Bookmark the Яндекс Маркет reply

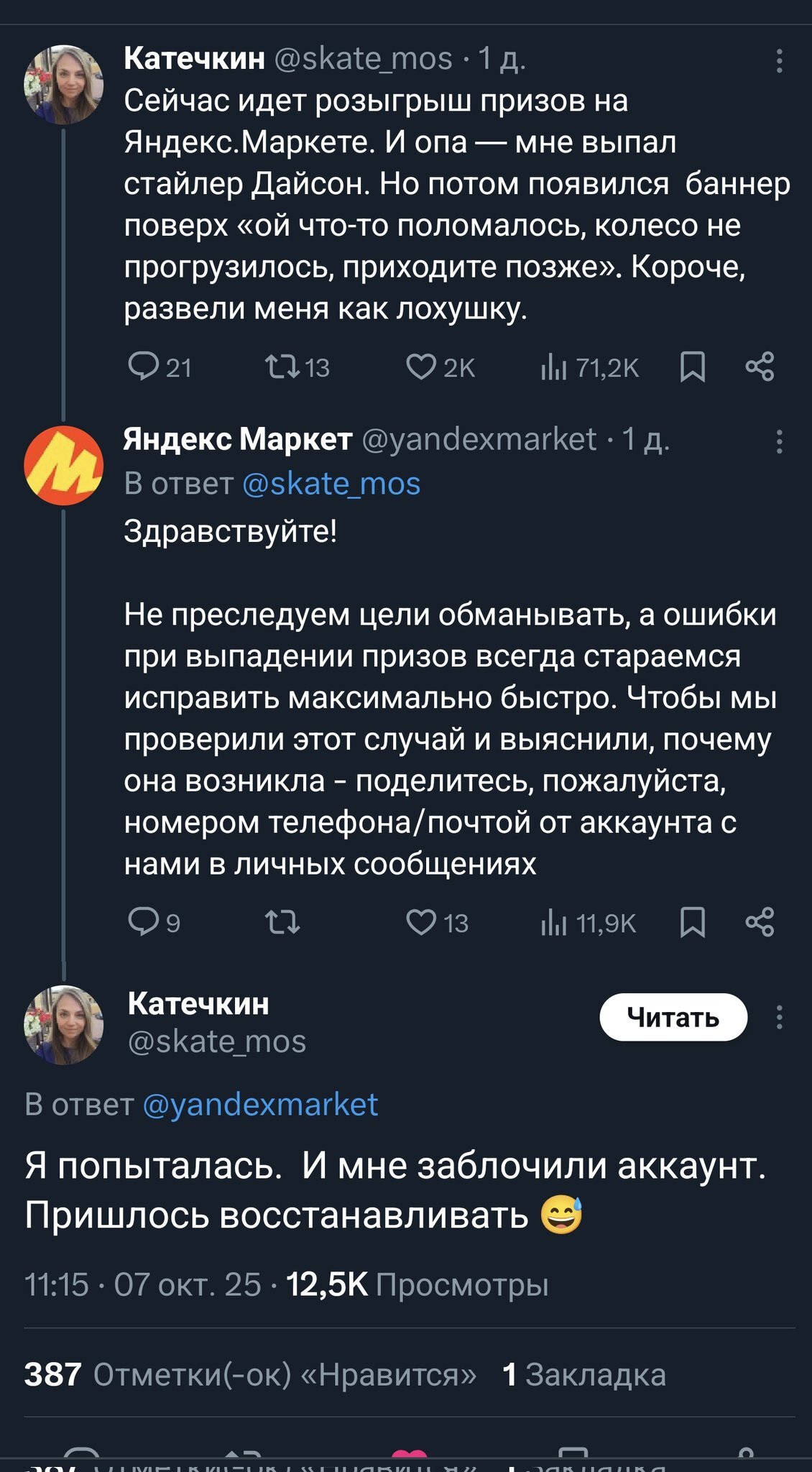693,921
